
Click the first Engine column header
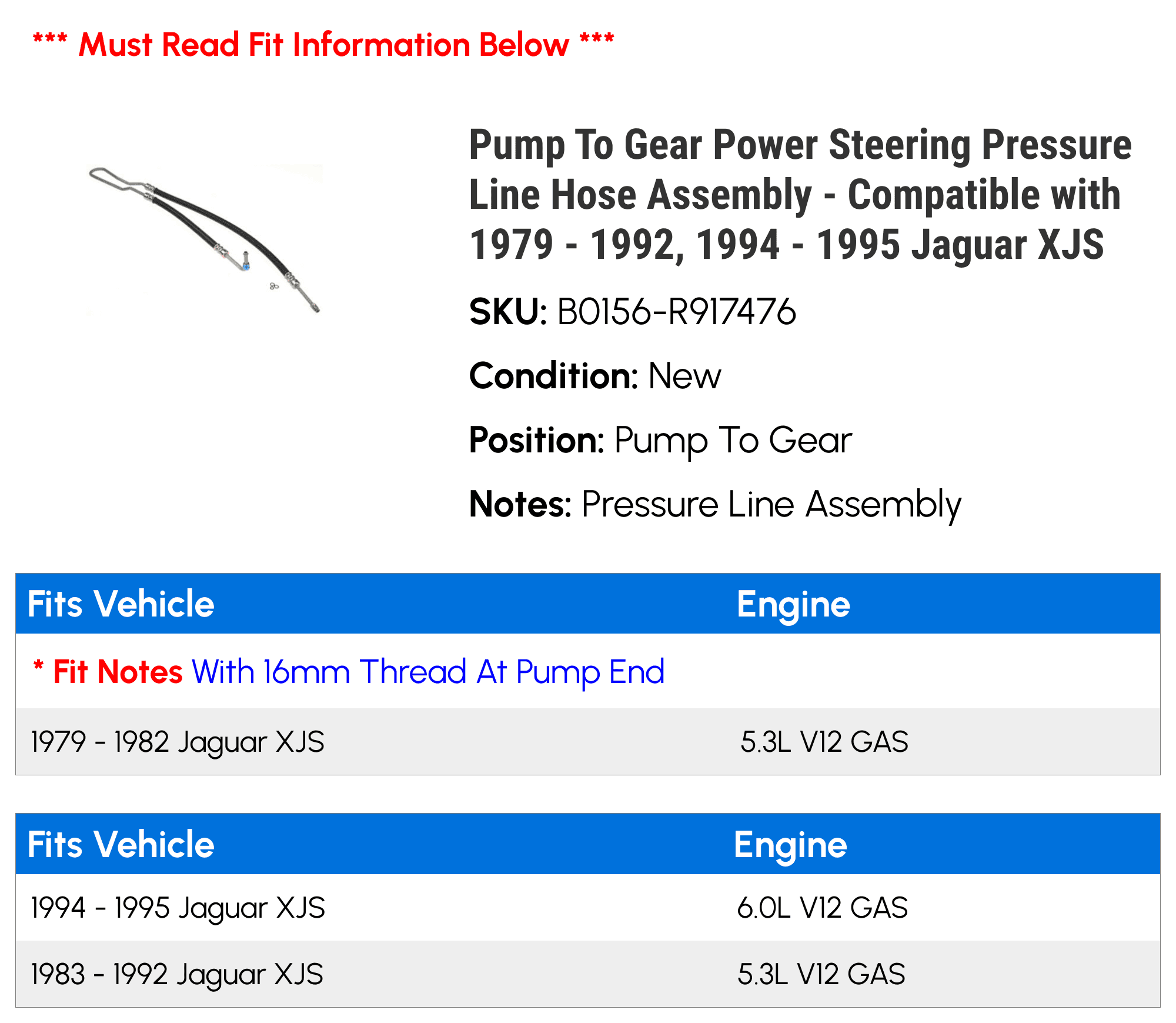(793, 605)
